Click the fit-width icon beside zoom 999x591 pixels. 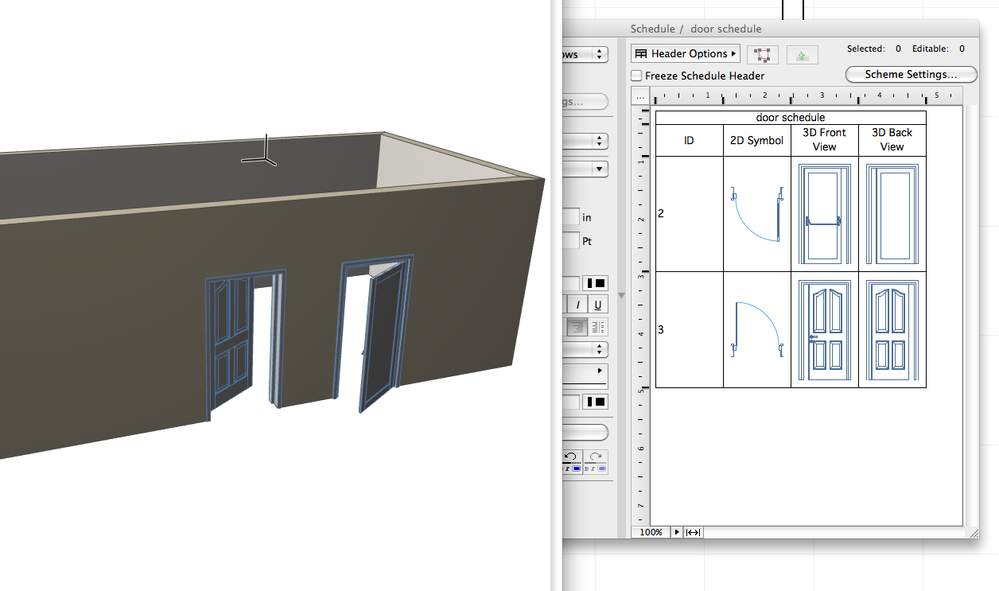(x=693, y=532)
